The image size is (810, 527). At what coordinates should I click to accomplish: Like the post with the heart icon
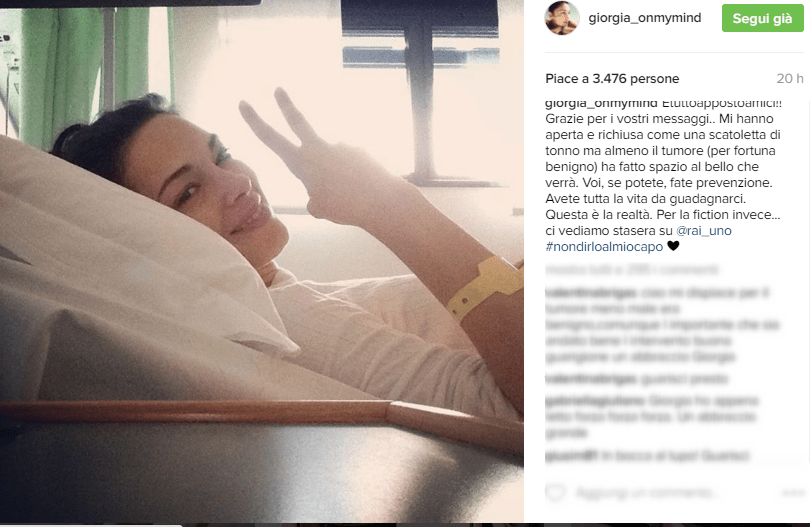point(555,492)
